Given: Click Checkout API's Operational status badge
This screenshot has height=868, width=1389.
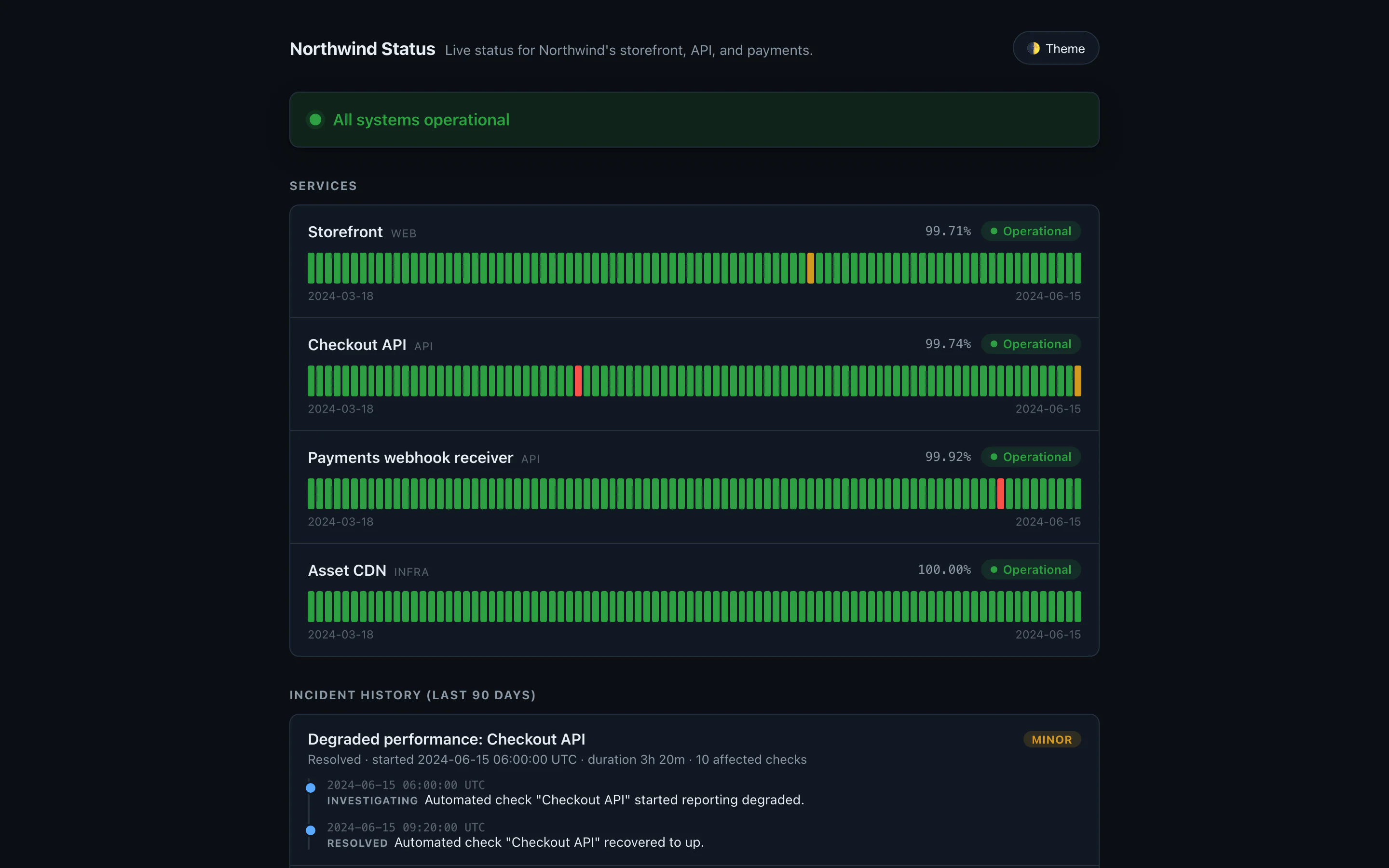Looking at the screenshot, I should [x=1031, y=344].
